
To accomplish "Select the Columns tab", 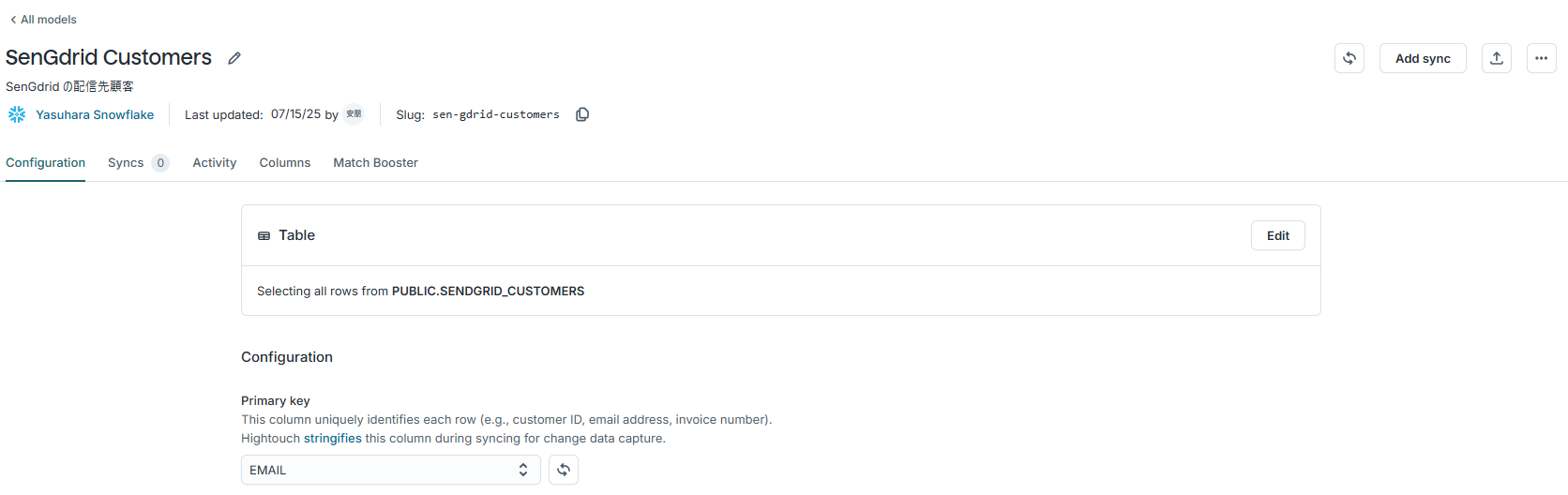I will click(285, 163).
